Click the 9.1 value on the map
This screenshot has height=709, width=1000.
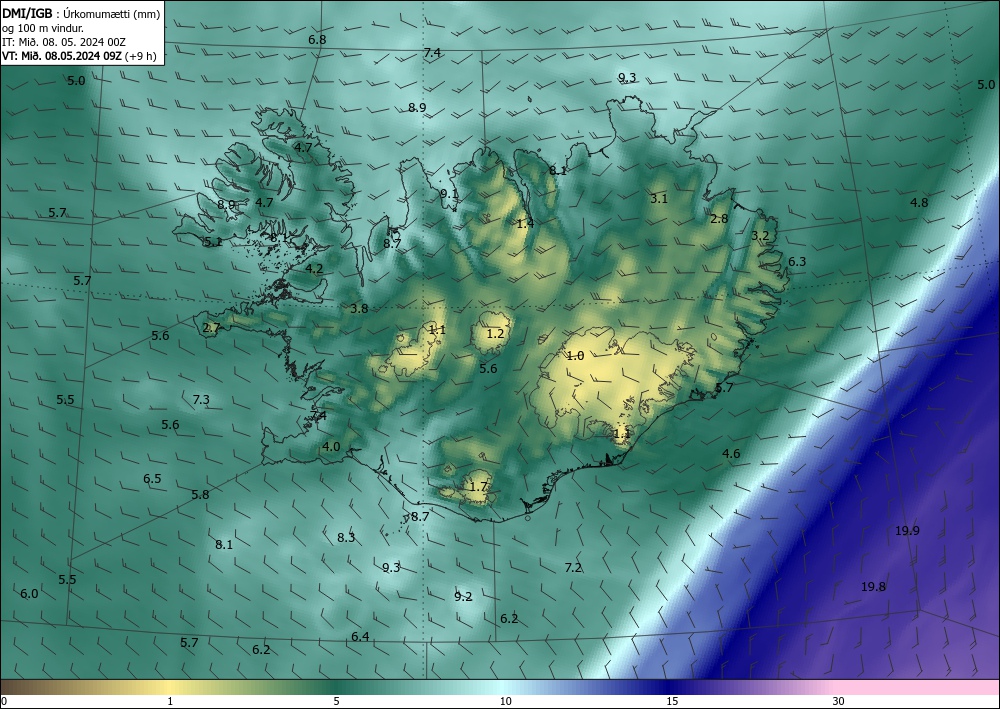(449, 194)
